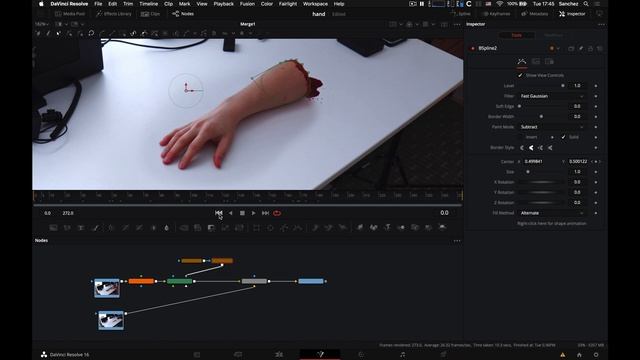
Task: Add a BSpline mask from the toolbar
Action: pyautogui.click(x=298, y=227)
